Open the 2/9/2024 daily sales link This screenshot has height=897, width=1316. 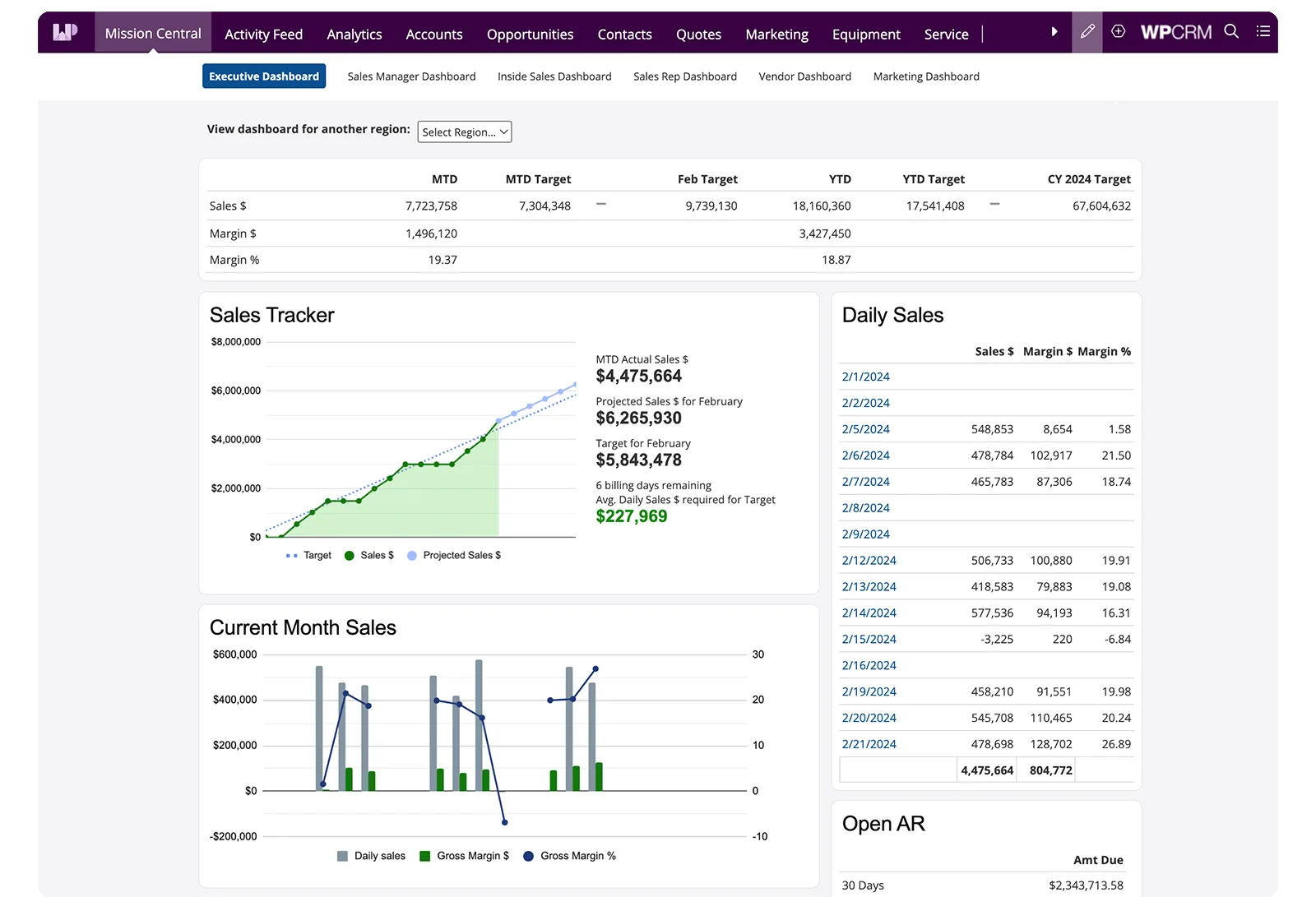click(x=866, y=534)
